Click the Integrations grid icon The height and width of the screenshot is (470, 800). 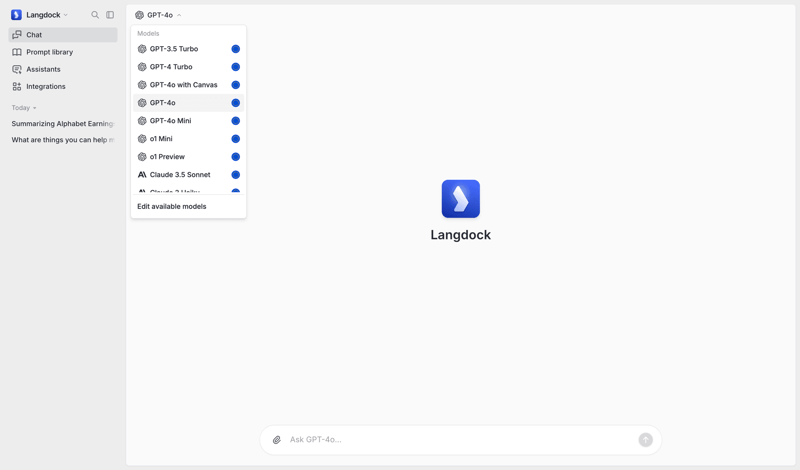tap(17, 87)
